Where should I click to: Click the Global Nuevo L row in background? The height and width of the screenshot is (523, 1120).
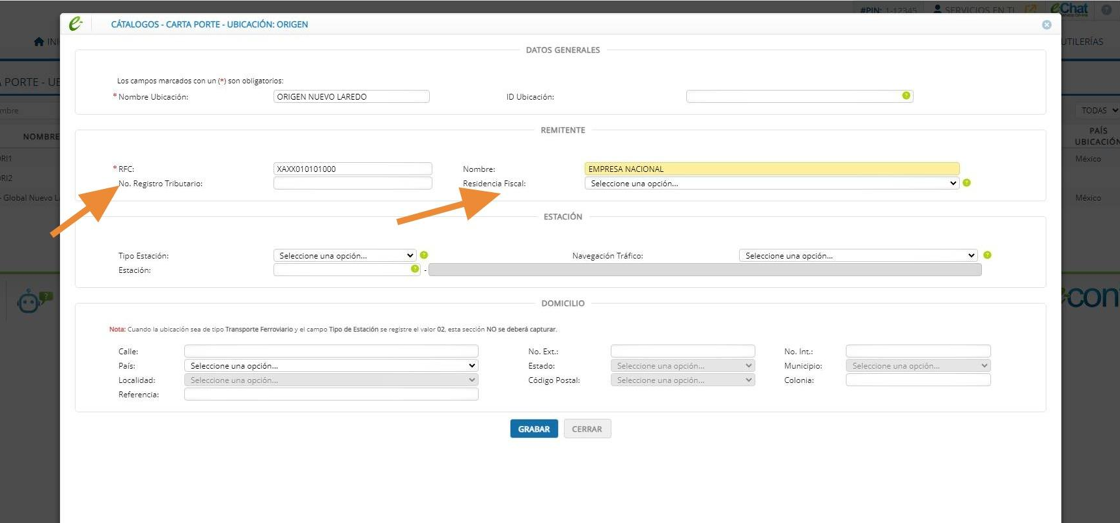pos(30,198)
